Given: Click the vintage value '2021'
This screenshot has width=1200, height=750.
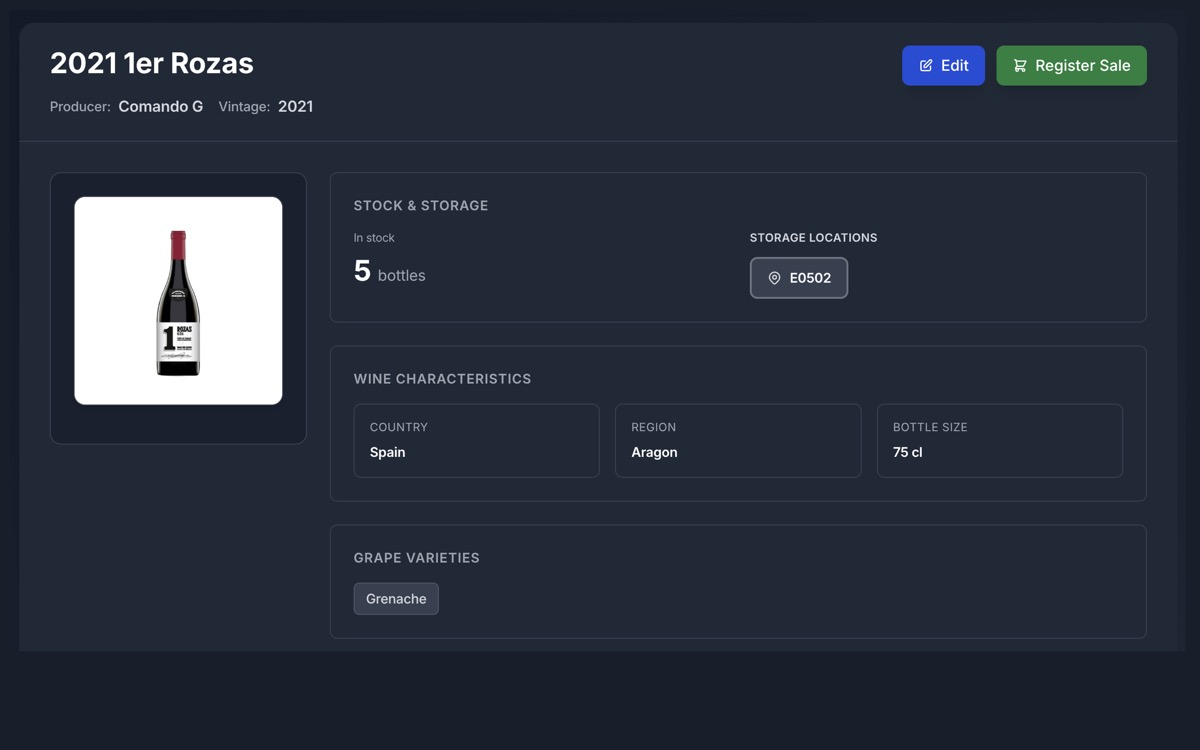Looking at the screenshot, I should [295, 106].
